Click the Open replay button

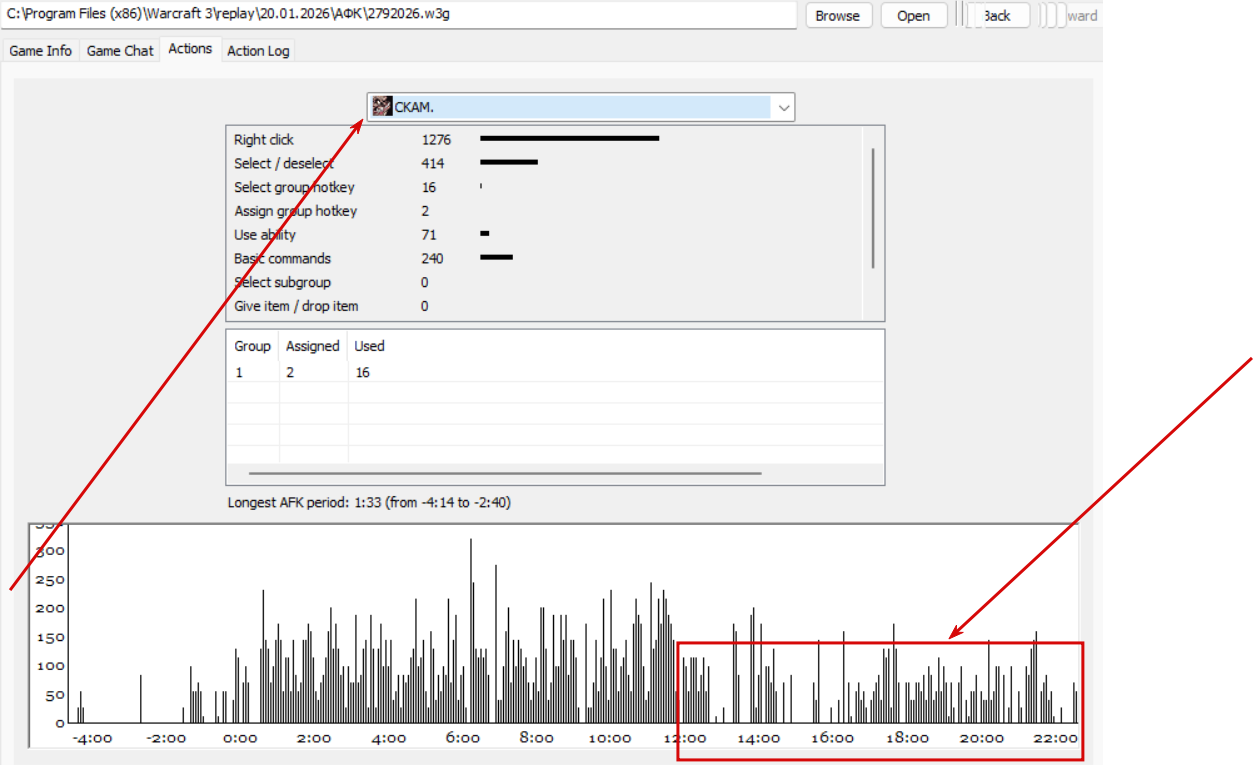click(x=914, y=16)
